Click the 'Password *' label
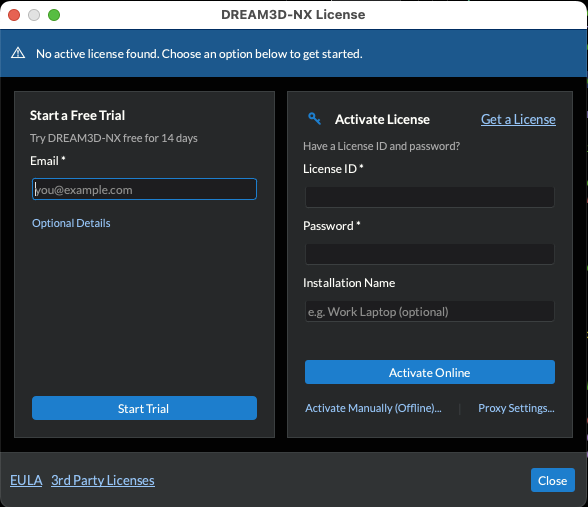588x507 pixels. tap(332, 226)
